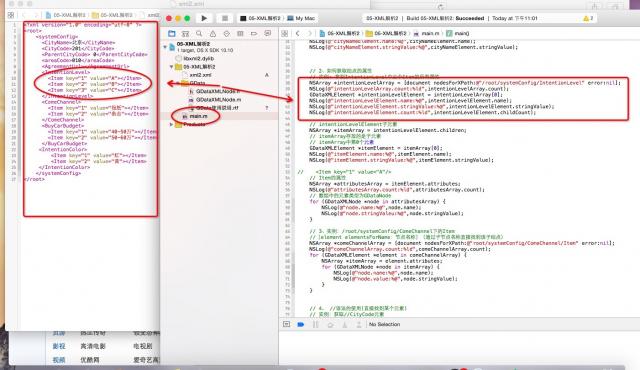Click 电视剧 link in background window
The height and width of the screenshot is (370, 640).
[142, 346]
